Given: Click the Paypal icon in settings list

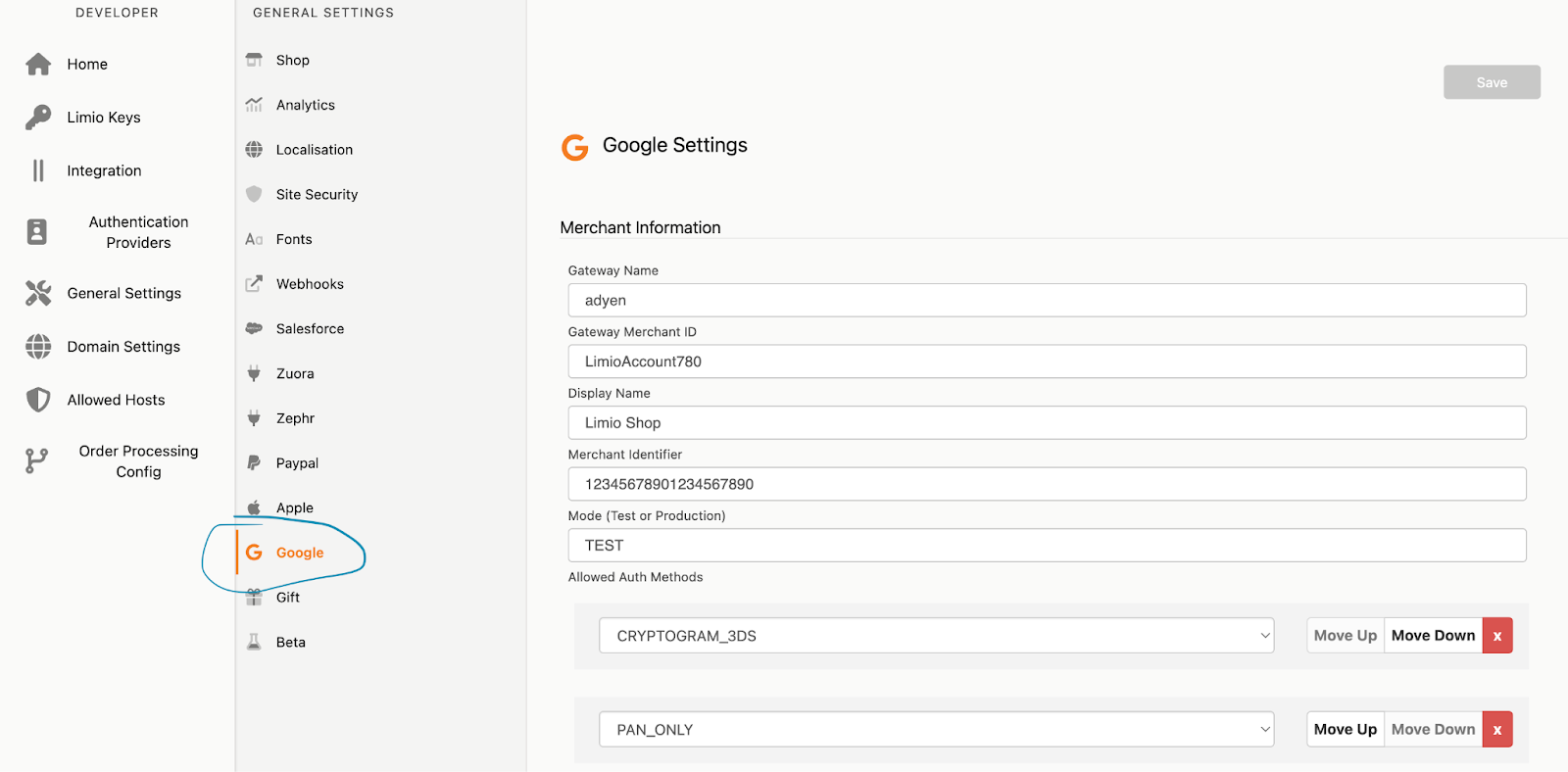Looking at the screenshot, I should click(x=254, y=462).
